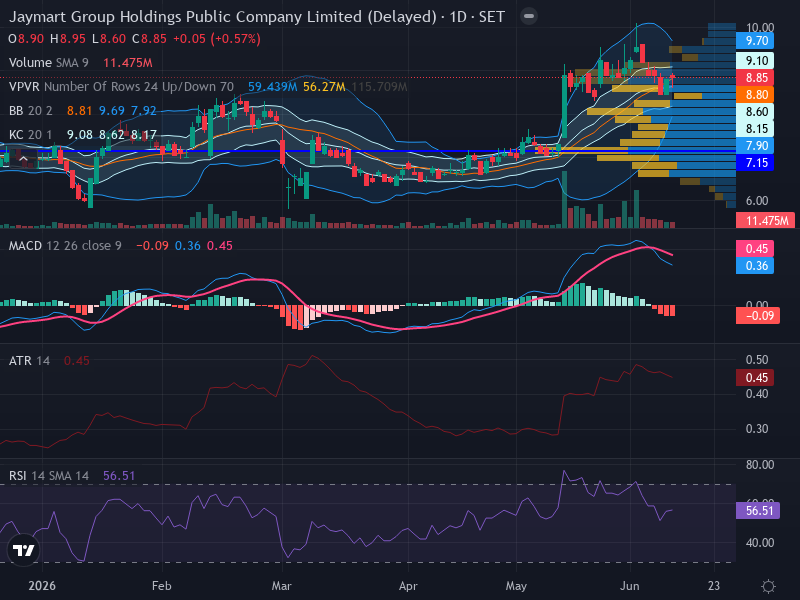Click the Jaymart Group Holdings symbol title
The image size is (800, 600).
coord(257,17)
